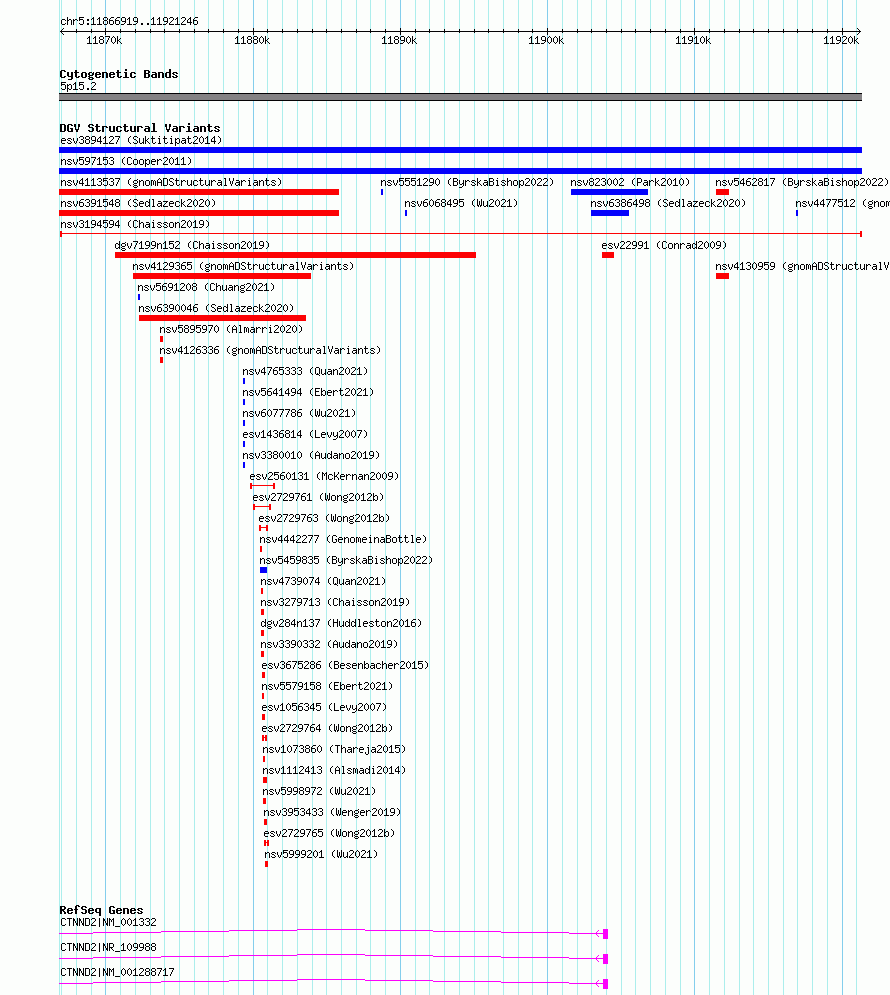Click esv1056345 (Levy2007) label
Screen dimensions: 890x995
[x=324, y=706]
